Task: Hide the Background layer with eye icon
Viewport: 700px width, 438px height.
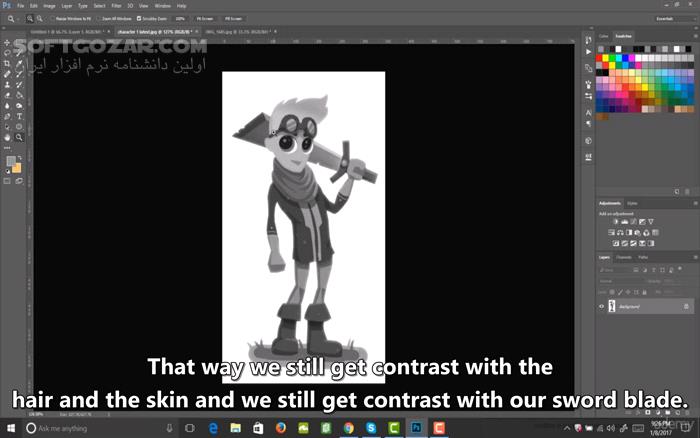Action: [x=601, y=306]
